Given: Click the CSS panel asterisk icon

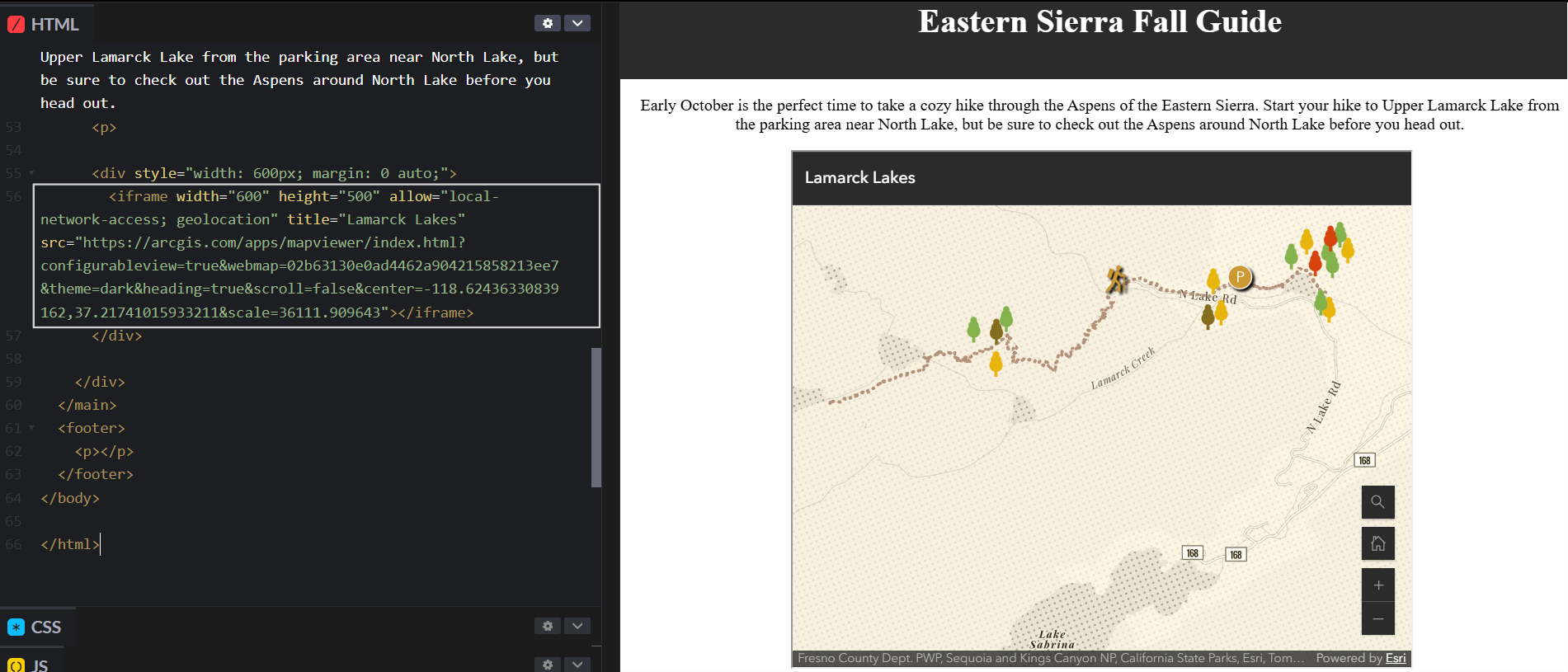Looking at the screenshot, I should tap(16, 627).
